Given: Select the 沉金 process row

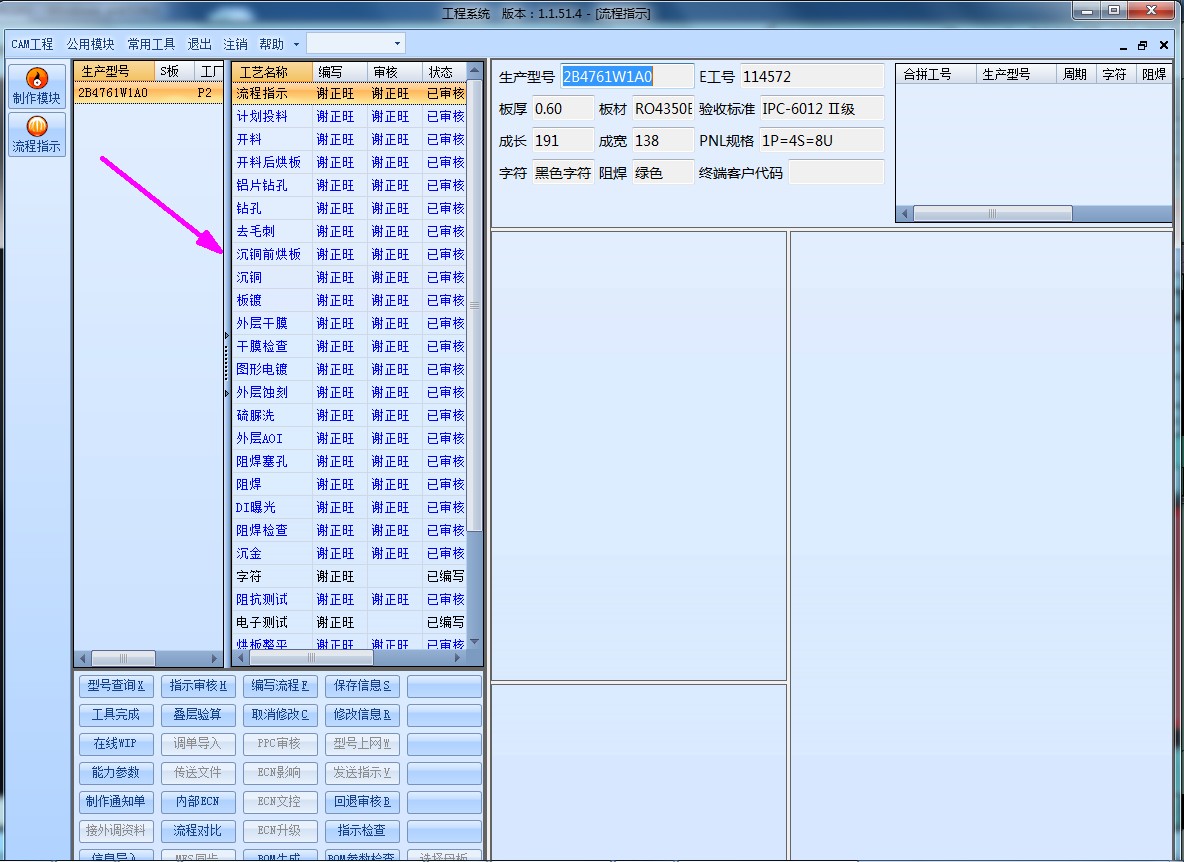Looking at the screenshot, I should [350, 553].
